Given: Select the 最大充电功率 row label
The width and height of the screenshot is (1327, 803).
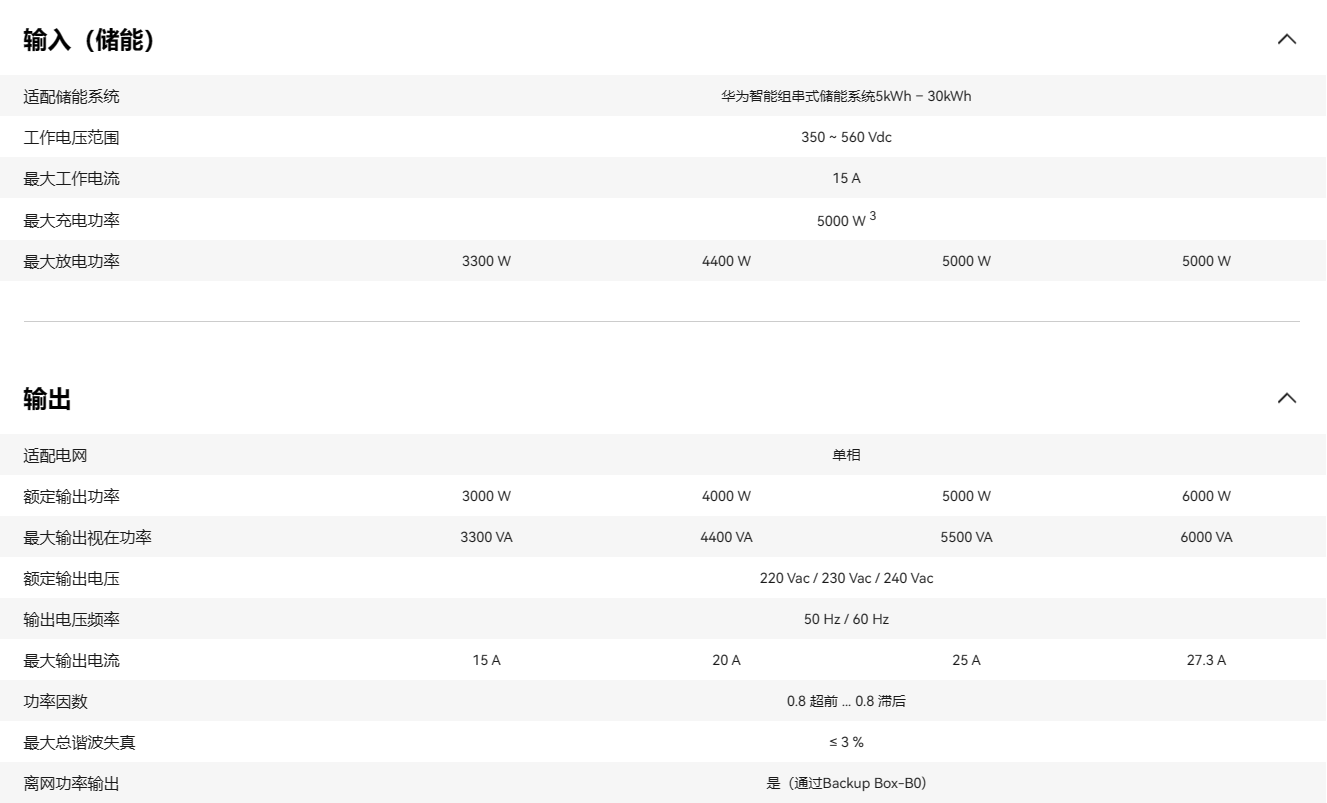Looking at the screenshot, I should click(x=71, y=220).
